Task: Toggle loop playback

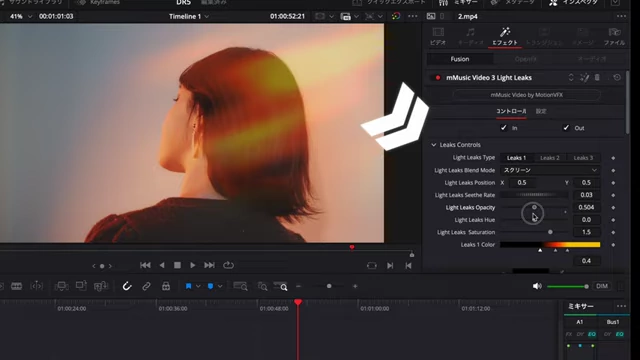Action: tap(229, 265)
